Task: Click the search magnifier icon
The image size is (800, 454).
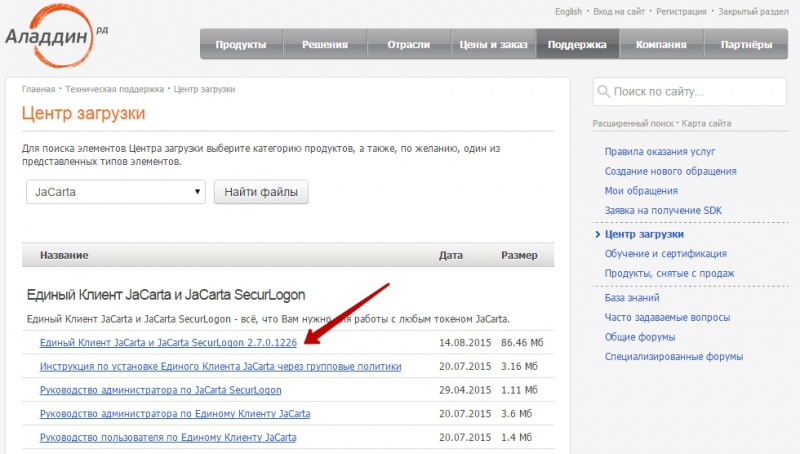Action: (604, 92)
